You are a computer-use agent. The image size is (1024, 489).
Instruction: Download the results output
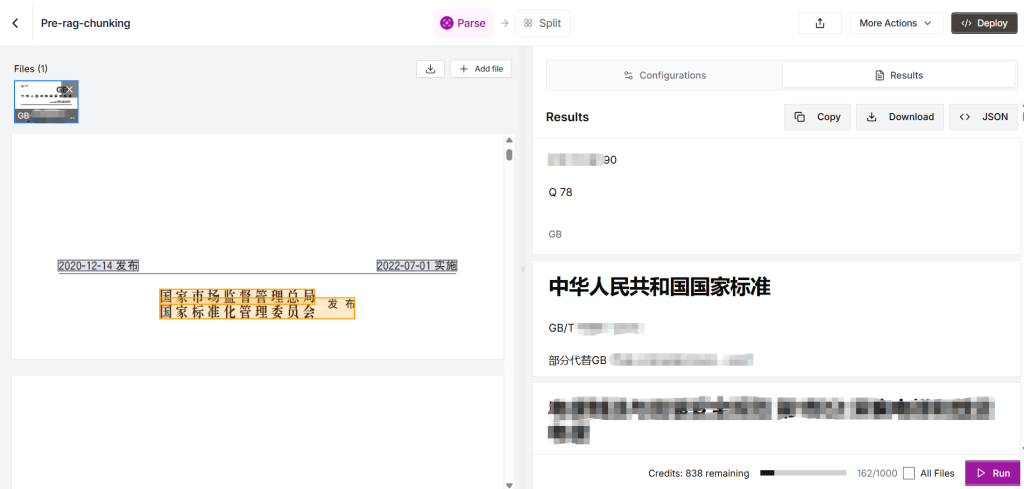(x=900, y=117)
